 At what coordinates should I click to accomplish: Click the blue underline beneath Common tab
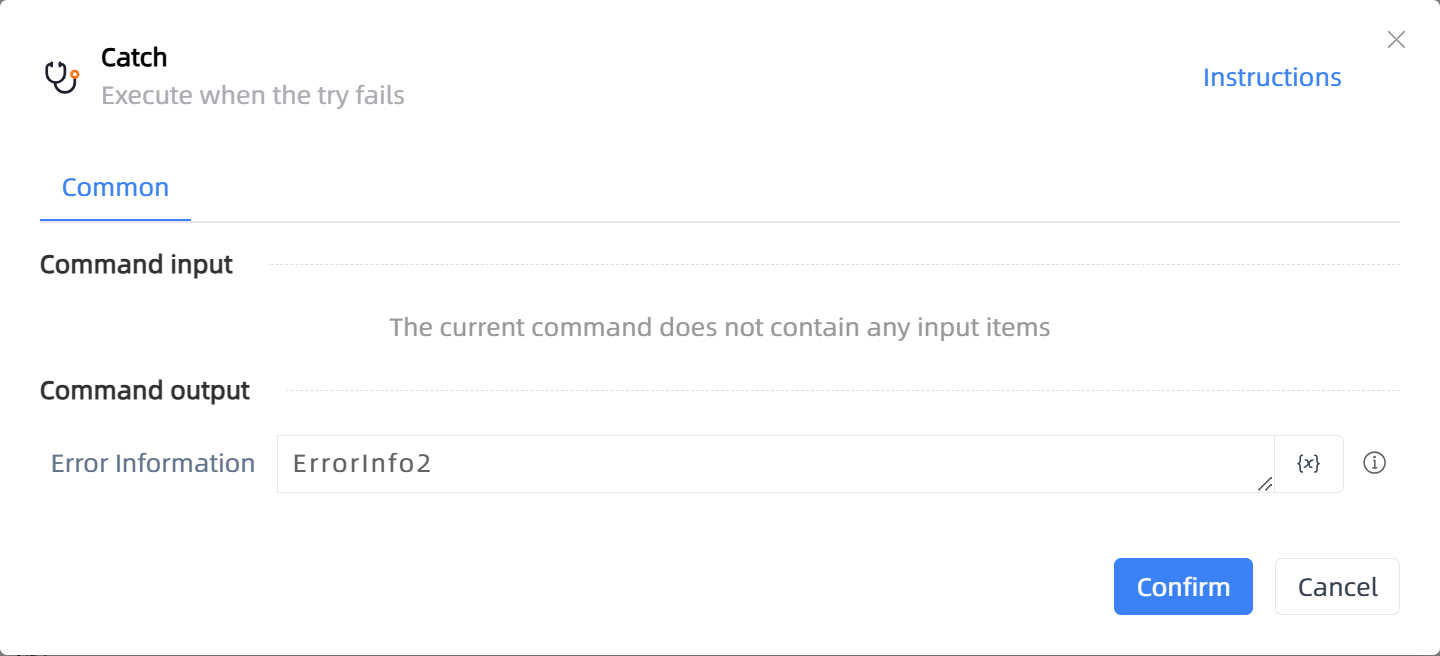click(x=115, y=220)
